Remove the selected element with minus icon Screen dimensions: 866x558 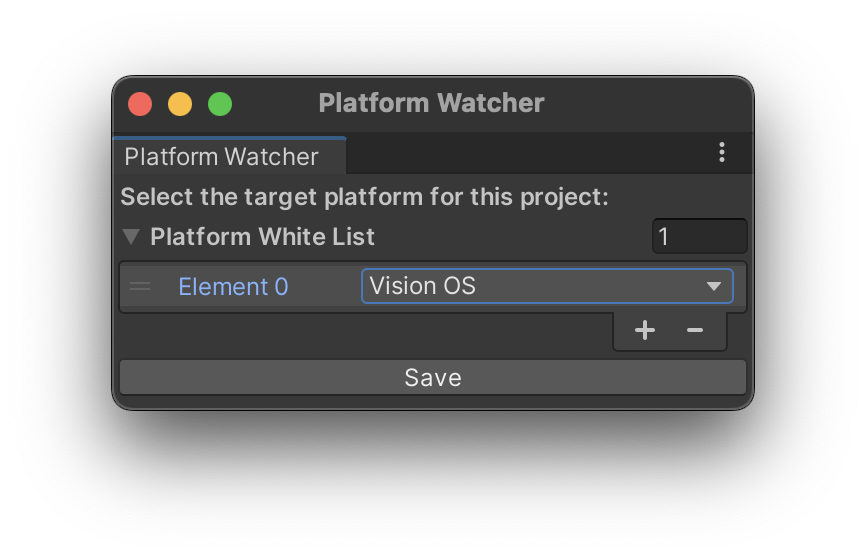point(695,331)
